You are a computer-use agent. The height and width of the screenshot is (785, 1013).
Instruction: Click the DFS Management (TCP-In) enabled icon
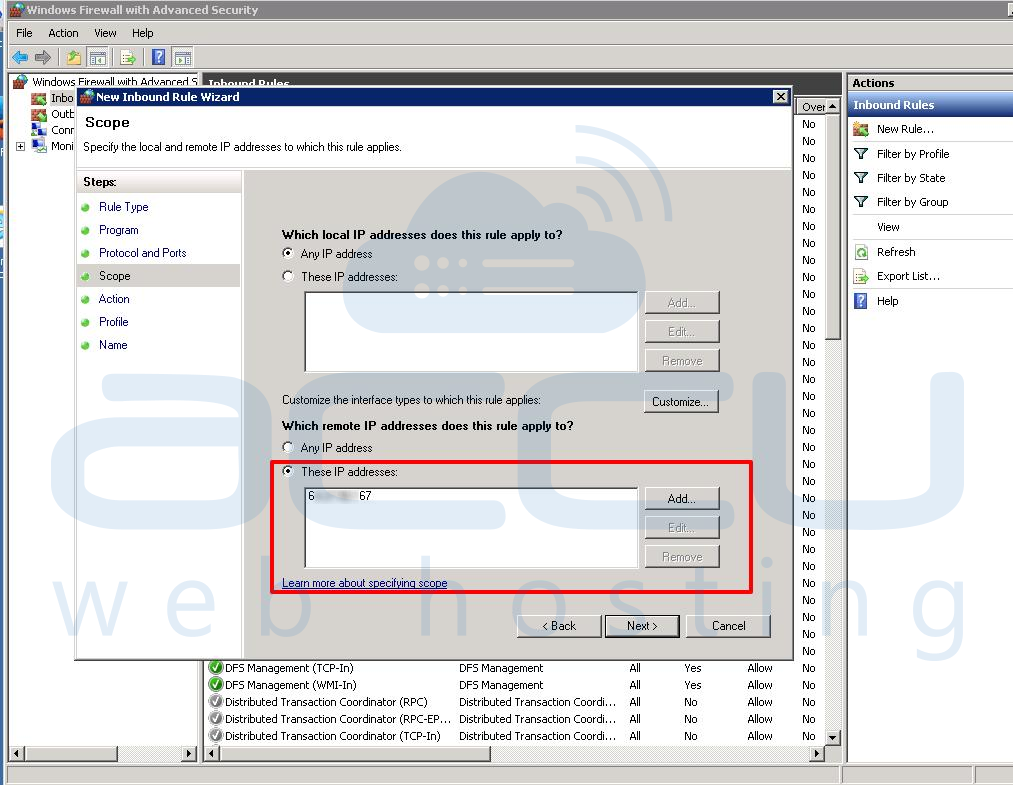tap(216, 667)
